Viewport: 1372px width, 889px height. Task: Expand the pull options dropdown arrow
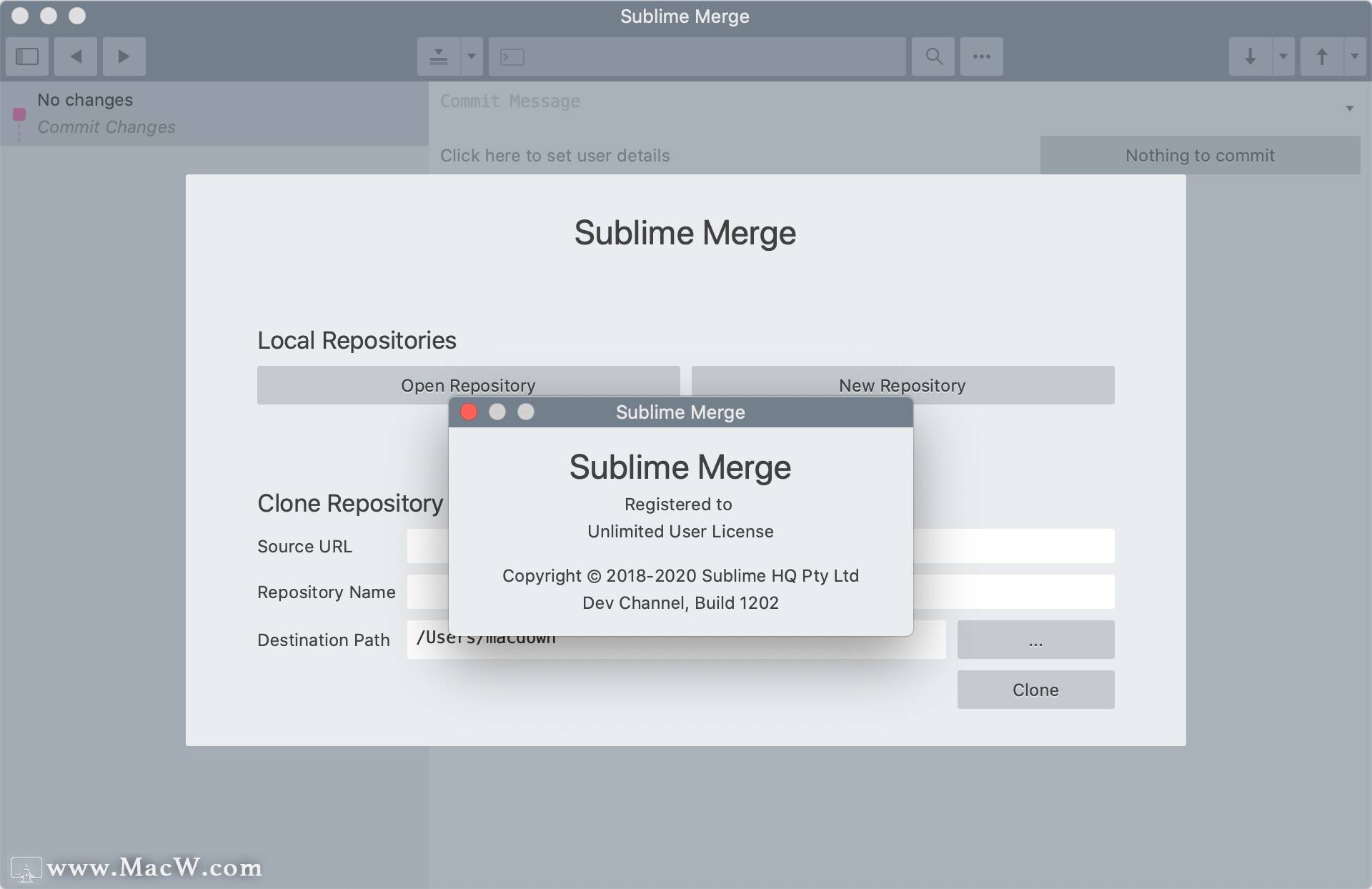click(1283, 56)
